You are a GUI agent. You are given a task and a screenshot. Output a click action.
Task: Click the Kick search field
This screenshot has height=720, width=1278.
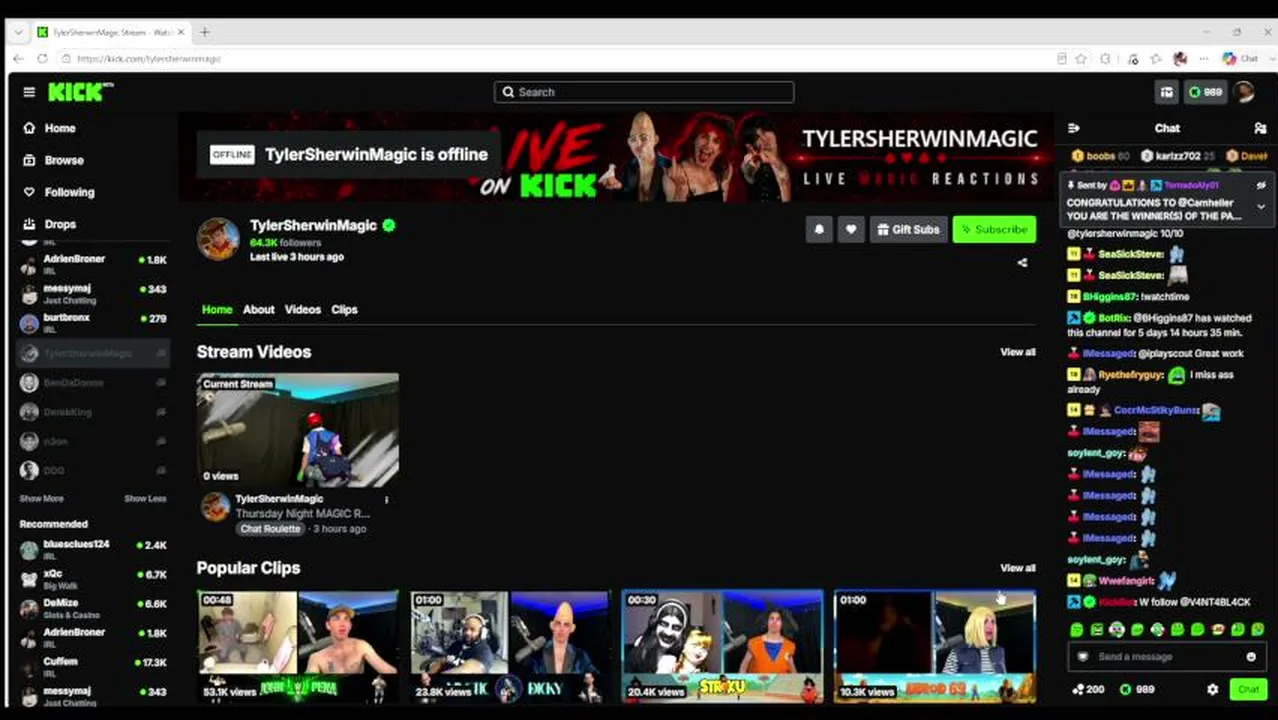click(644, 92)
